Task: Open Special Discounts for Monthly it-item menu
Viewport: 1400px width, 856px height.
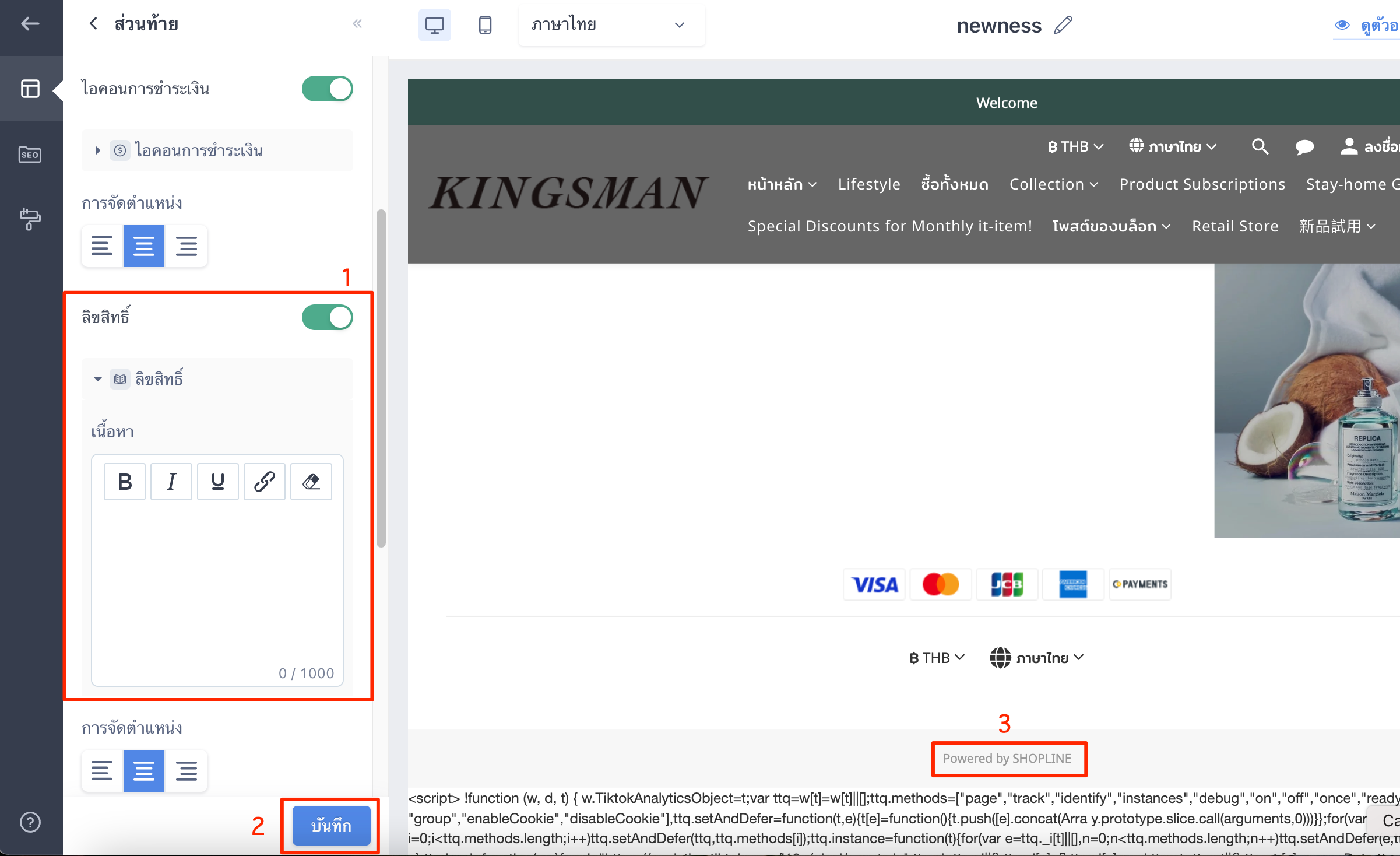Action: 890,226
